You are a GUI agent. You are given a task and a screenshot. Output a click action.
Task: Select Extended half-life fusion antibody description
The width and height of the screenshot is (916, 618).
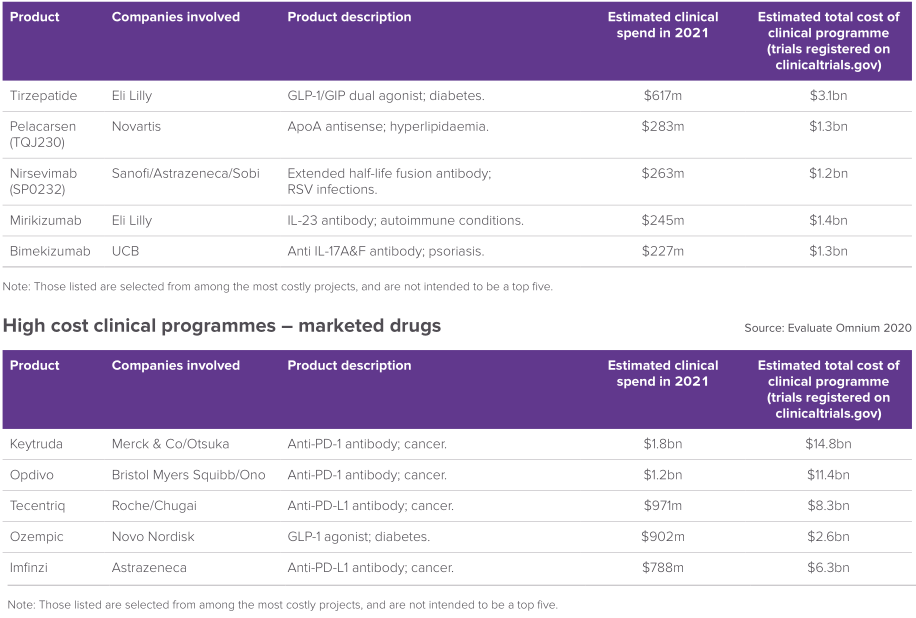(389, 181)
